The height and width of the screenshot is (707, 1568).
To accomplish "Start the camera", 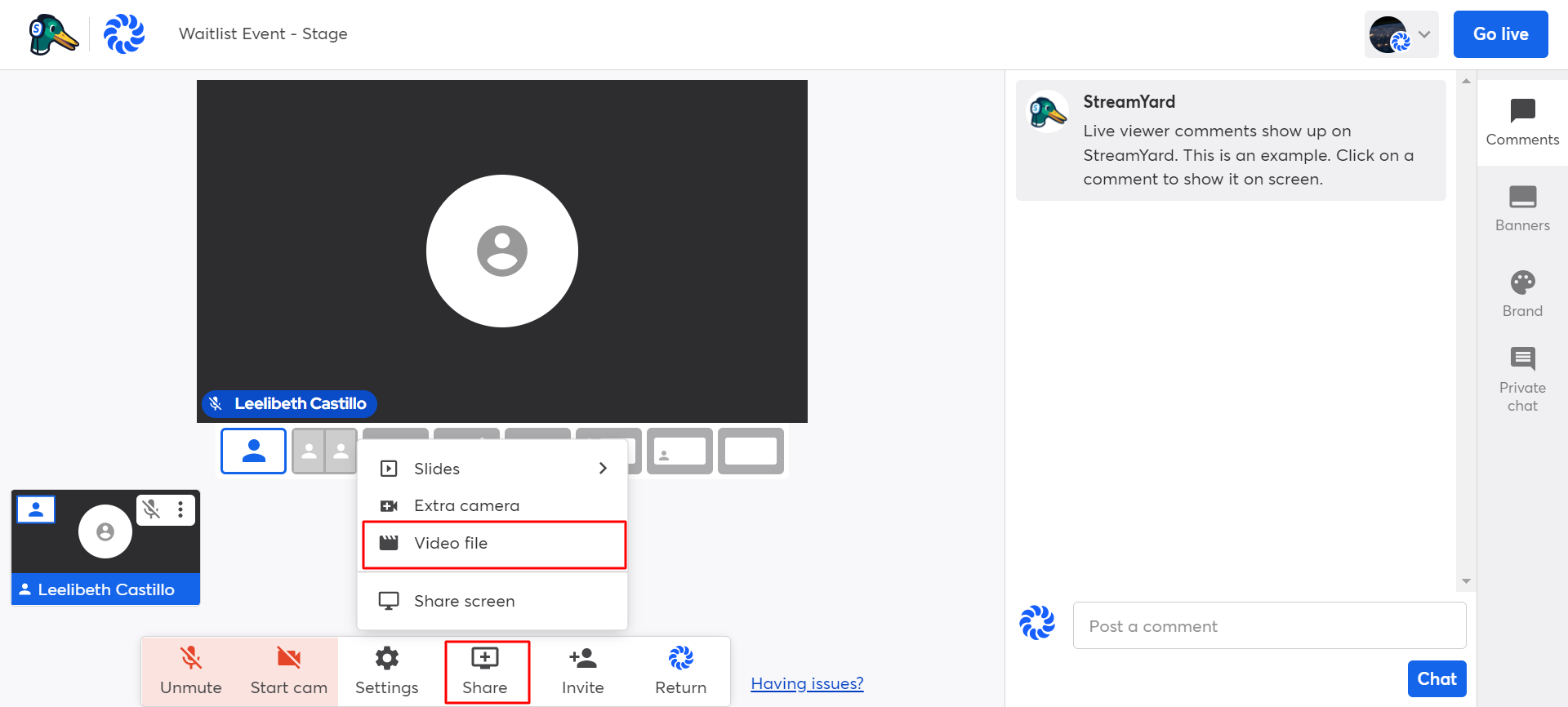I will [288, 671].
